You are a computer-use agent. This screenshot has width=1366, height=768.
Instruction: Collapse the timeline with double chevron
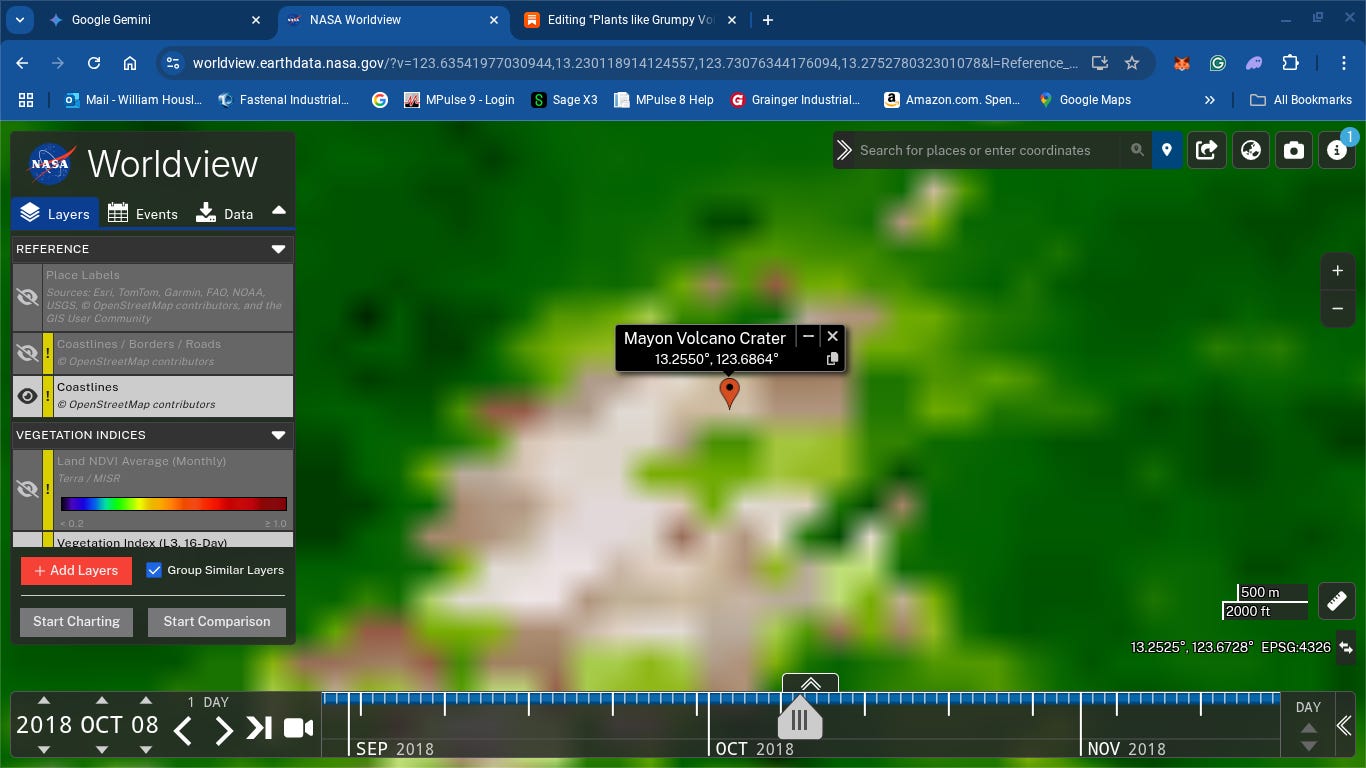1343,725
